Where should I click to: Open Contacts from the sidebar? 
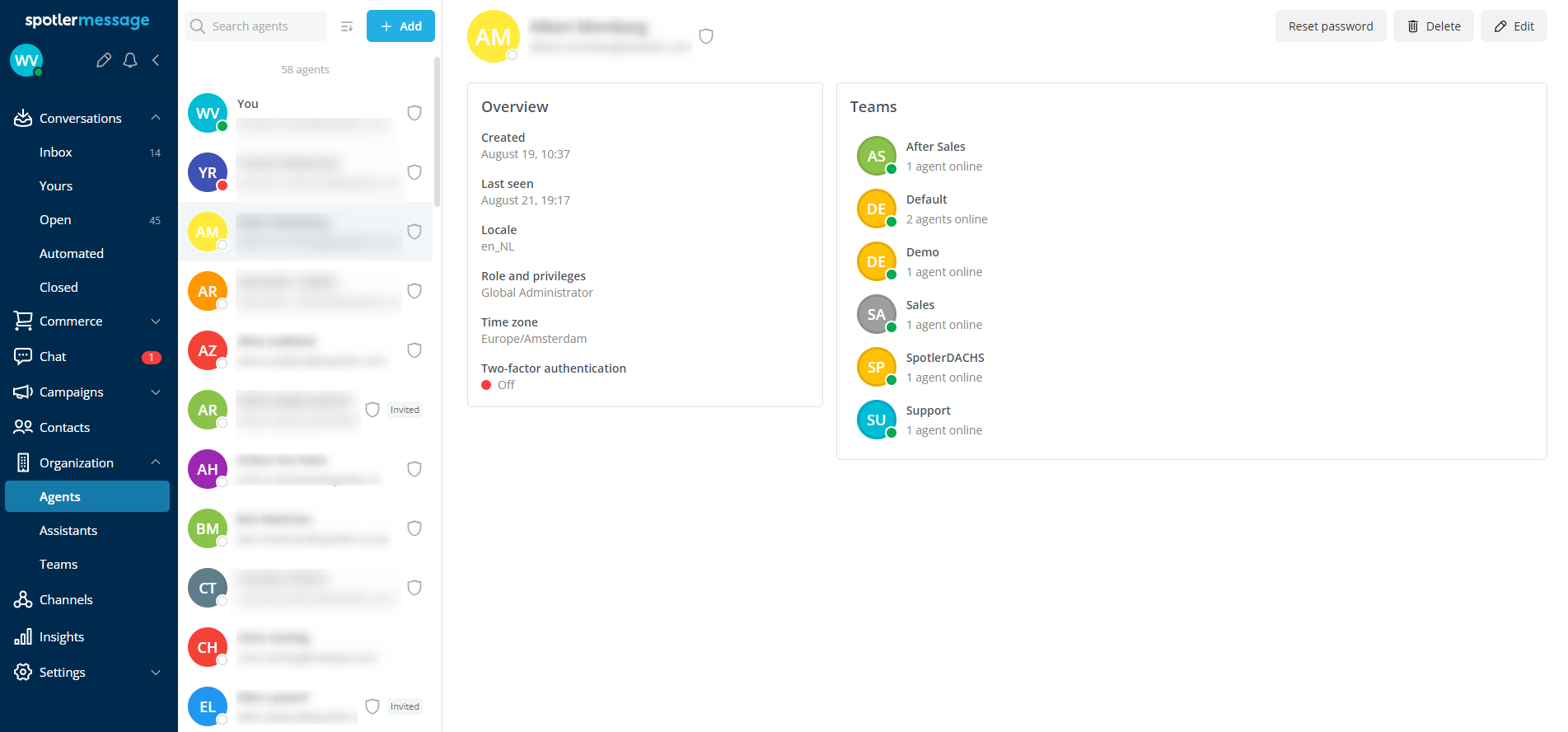64,427
